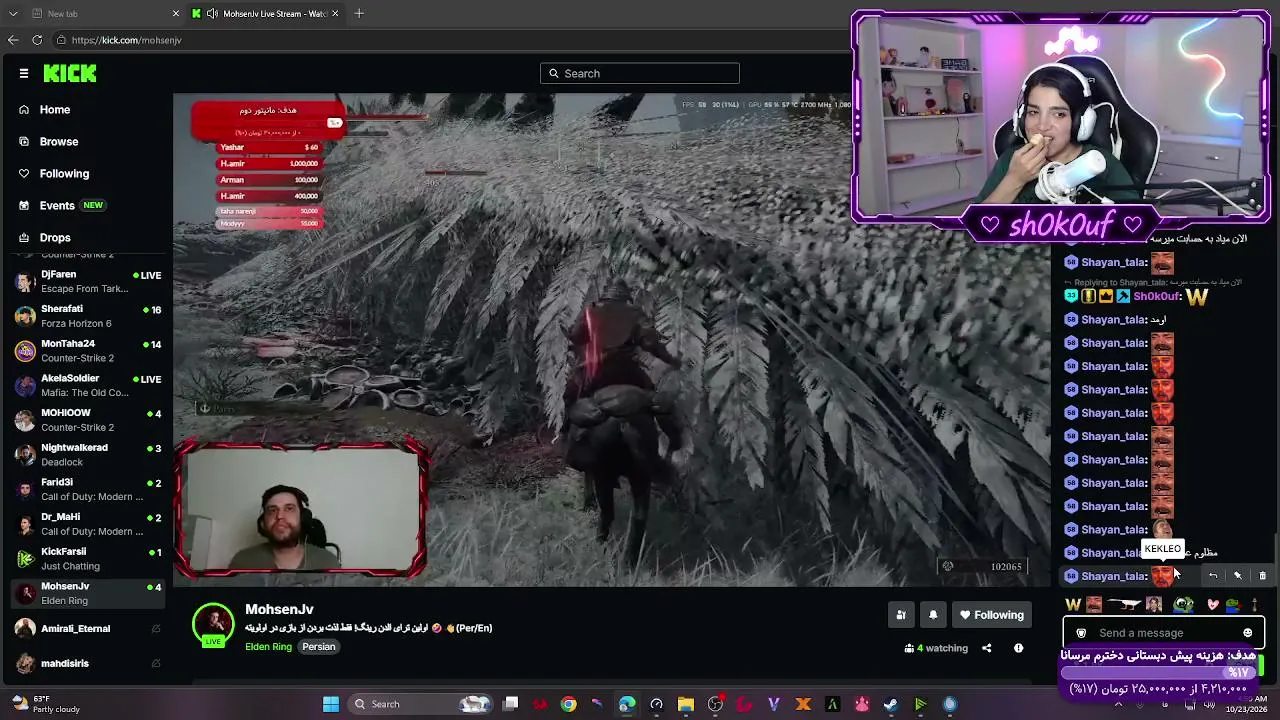Viewport: 1280px width, 720px height.
Task: Open Amirali_Eternal offline channel
Action: pos(86,628)
